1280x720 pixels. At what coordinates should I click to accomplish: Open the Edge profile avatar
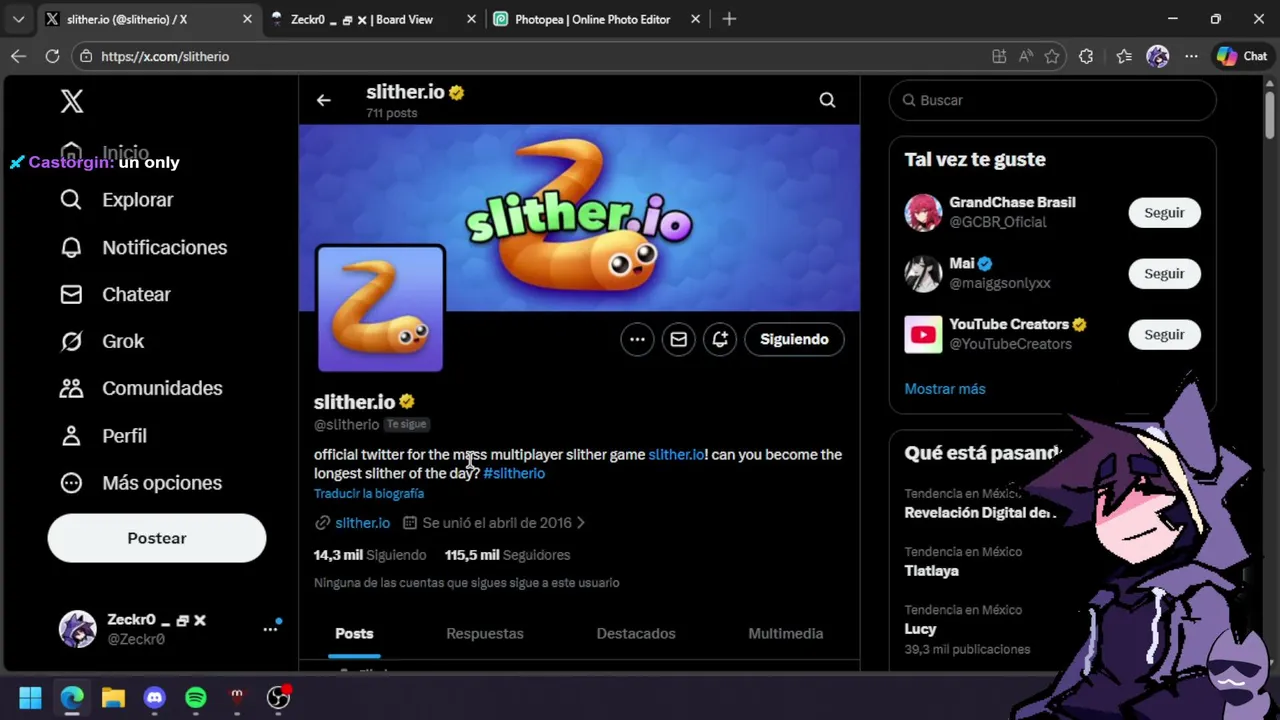(1158, 56)
